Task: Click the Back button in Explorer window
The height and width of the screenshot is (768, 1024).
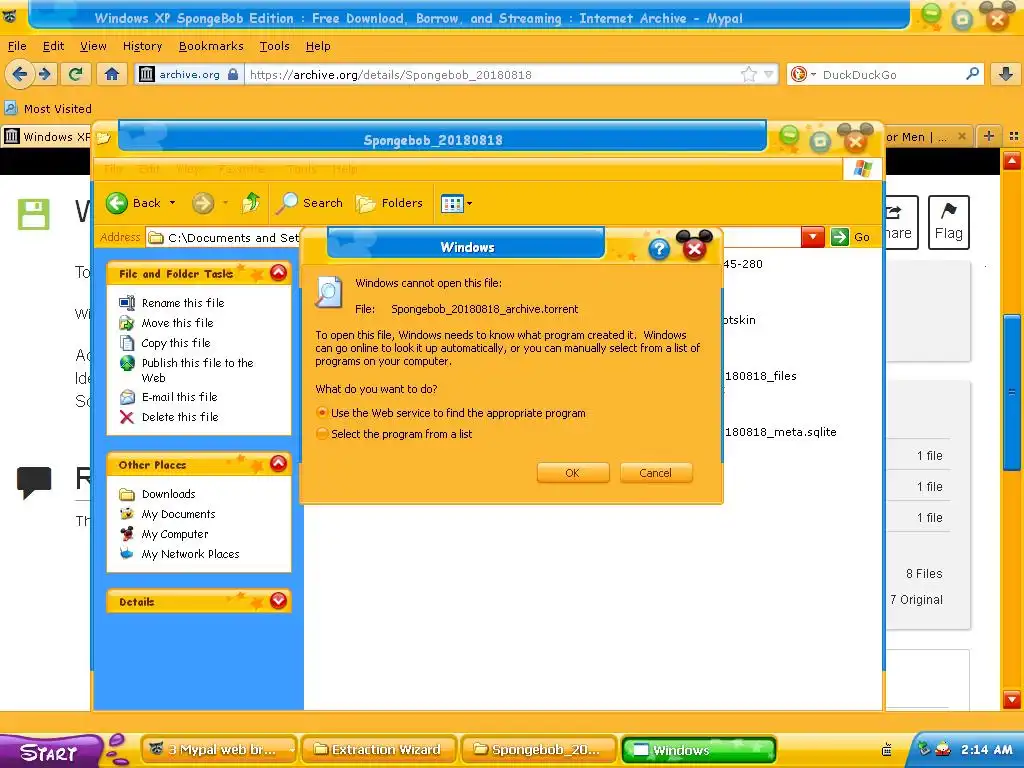Action: (135, 203)
